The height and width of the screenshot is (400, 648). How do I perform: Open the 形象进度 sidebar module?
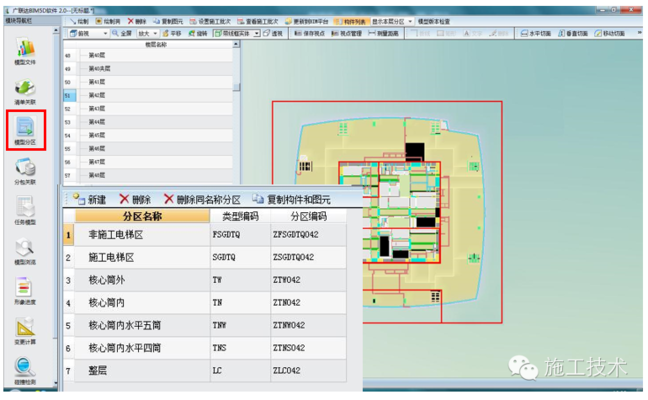25,290
